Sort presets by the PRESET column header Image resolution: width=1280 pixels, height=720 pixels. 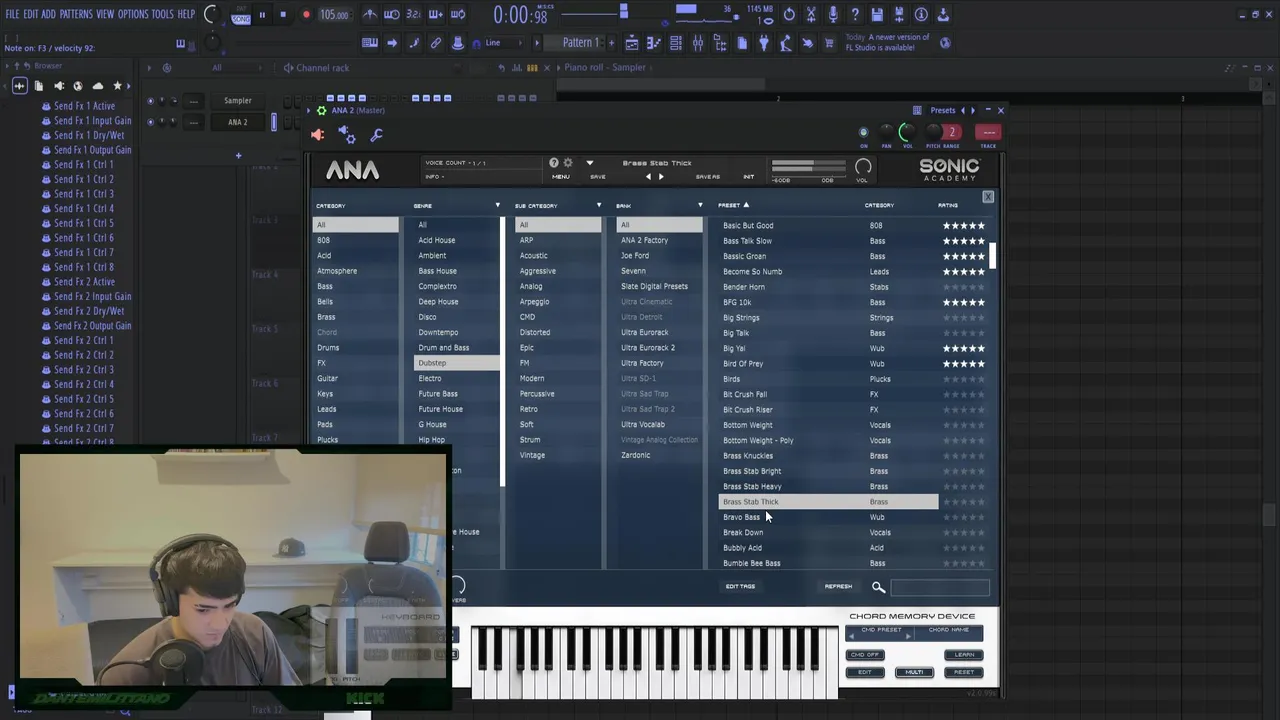732,205
